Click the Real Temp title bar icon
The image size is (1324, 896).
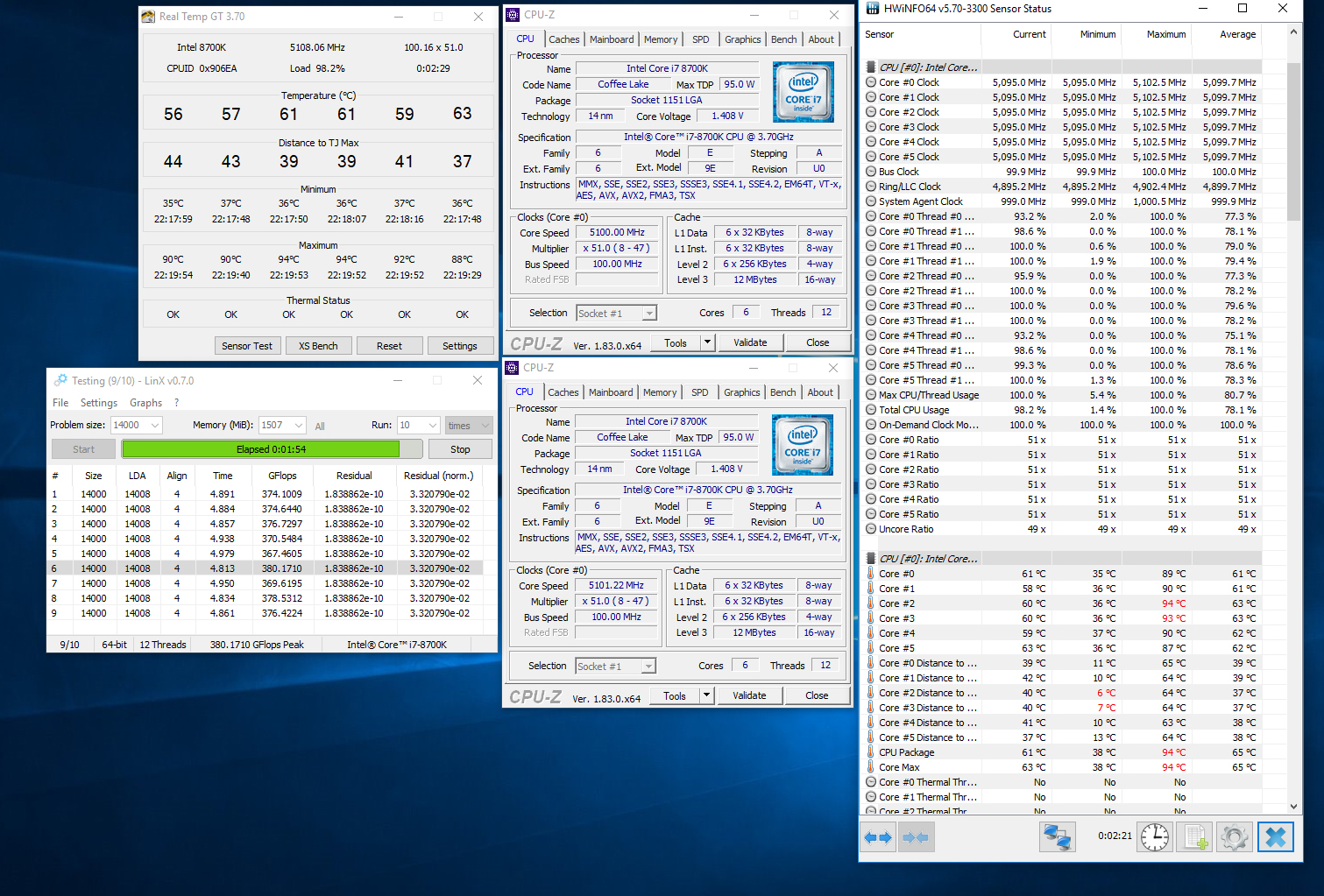click(149, 17)
